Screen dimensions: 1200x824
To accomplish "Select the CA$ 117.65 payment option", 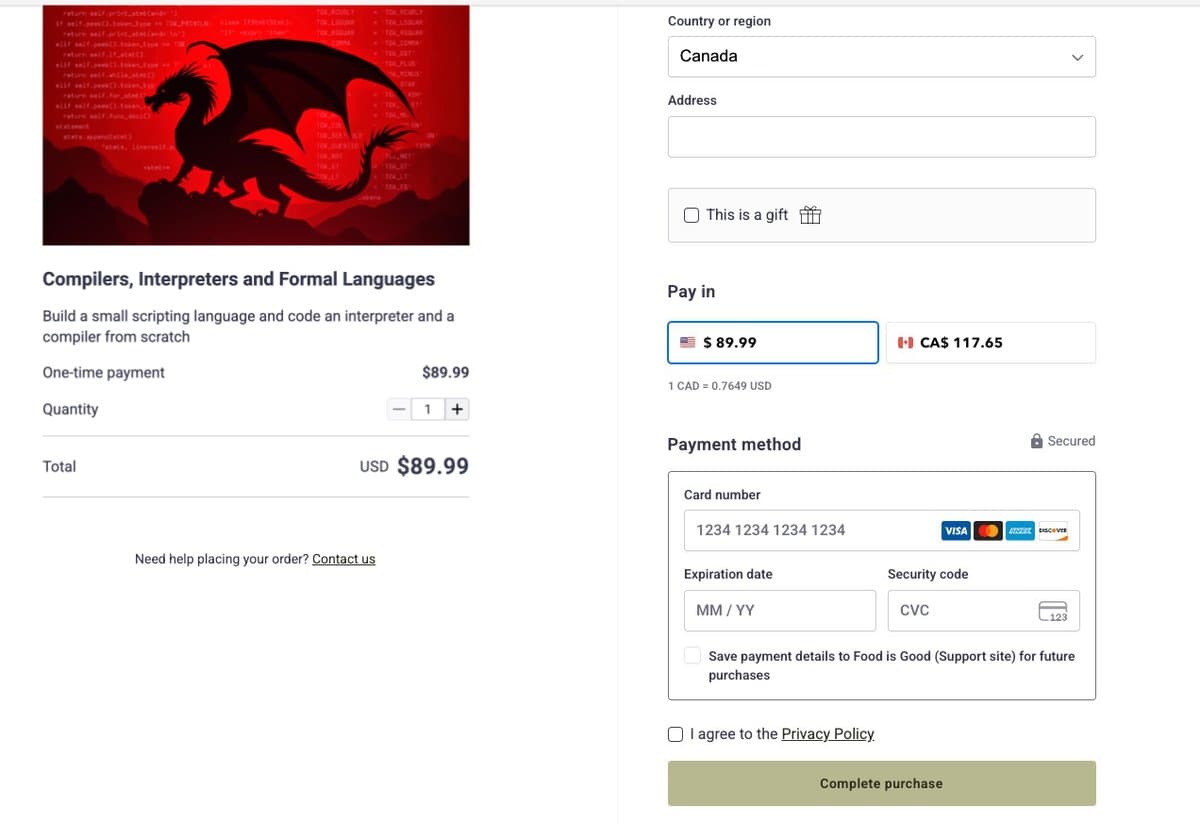I will pos(989,341).
